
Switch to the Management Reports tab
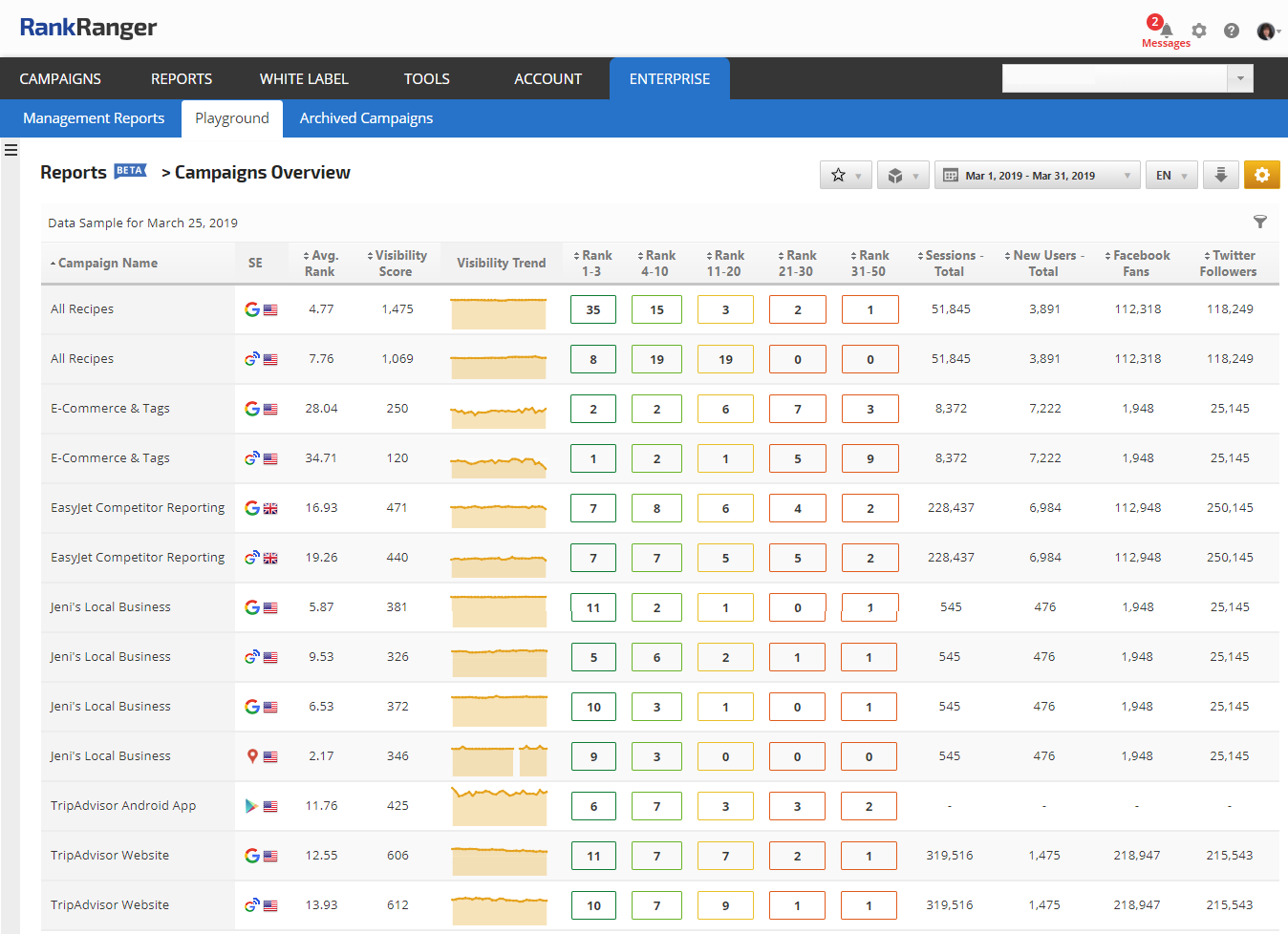[94, 118]
